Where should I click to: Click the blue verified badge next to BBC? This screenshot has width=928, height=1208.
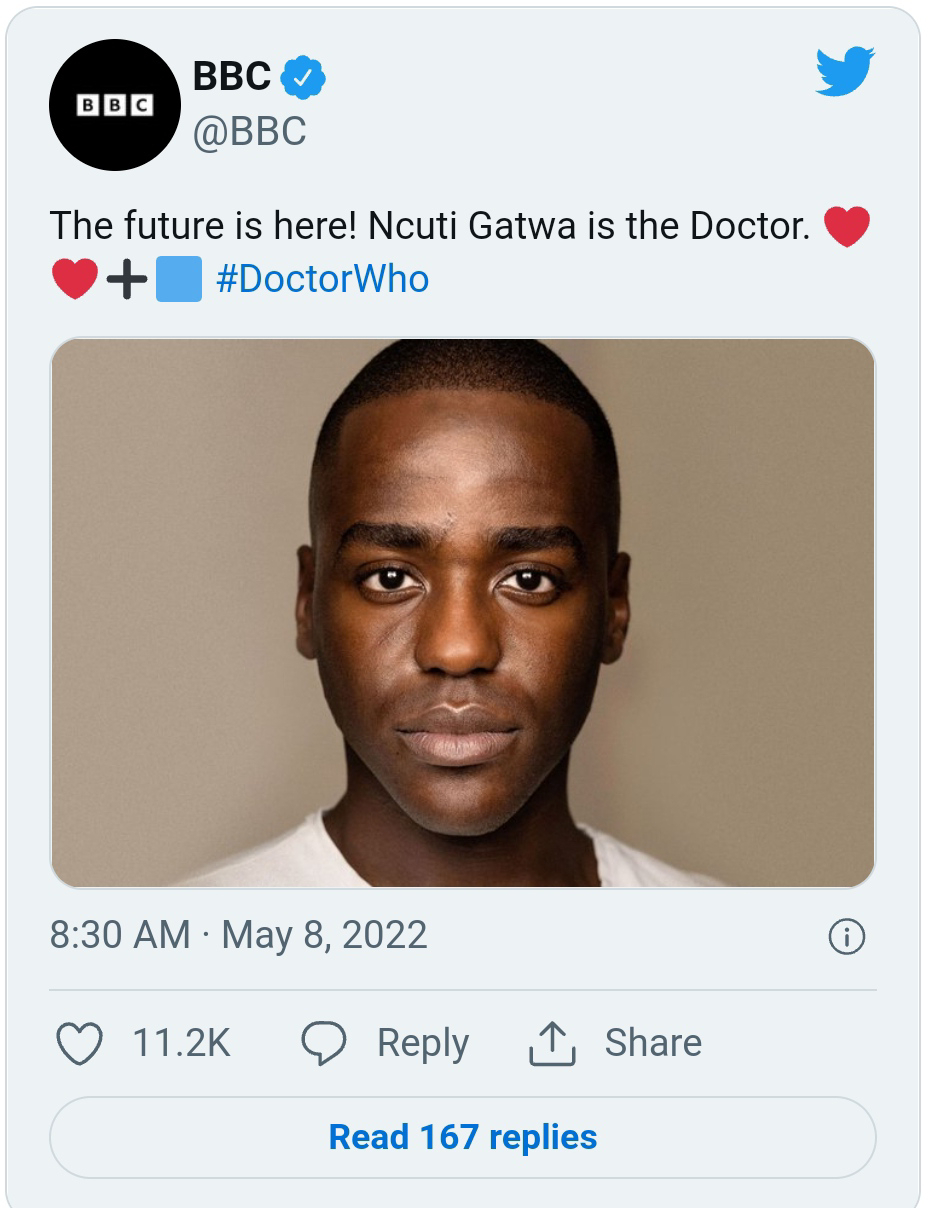(302, 77)
